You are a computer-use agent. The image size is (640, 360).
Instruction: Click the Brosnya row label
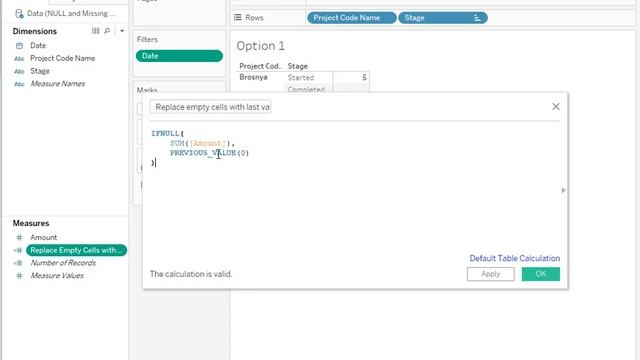(253, 77)
